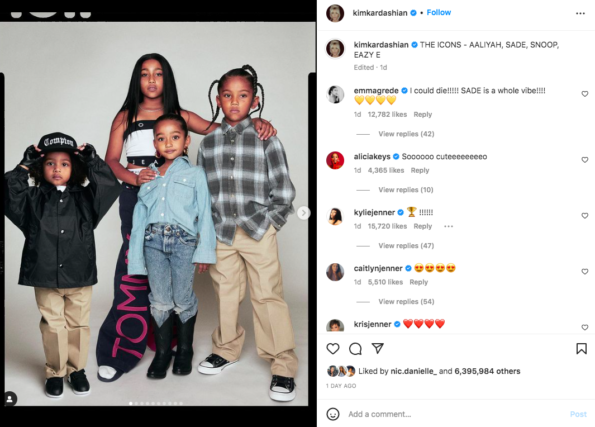595x427 pixels.
Task: Advance to next photo with carousel arrow
Action: pyautogui.click(x=303, y=213)
